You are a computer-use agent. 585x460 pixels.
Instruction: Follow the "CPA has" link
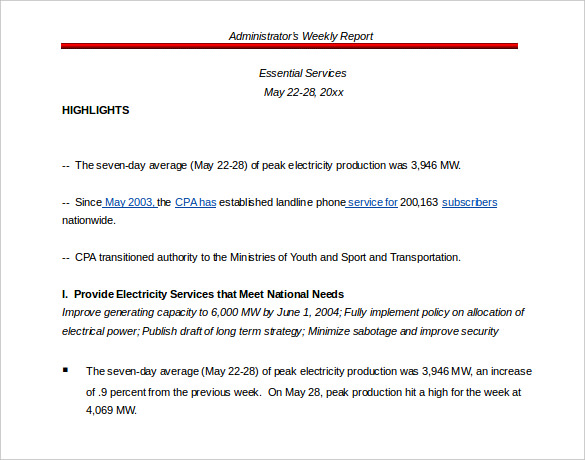tap(195, 202)
